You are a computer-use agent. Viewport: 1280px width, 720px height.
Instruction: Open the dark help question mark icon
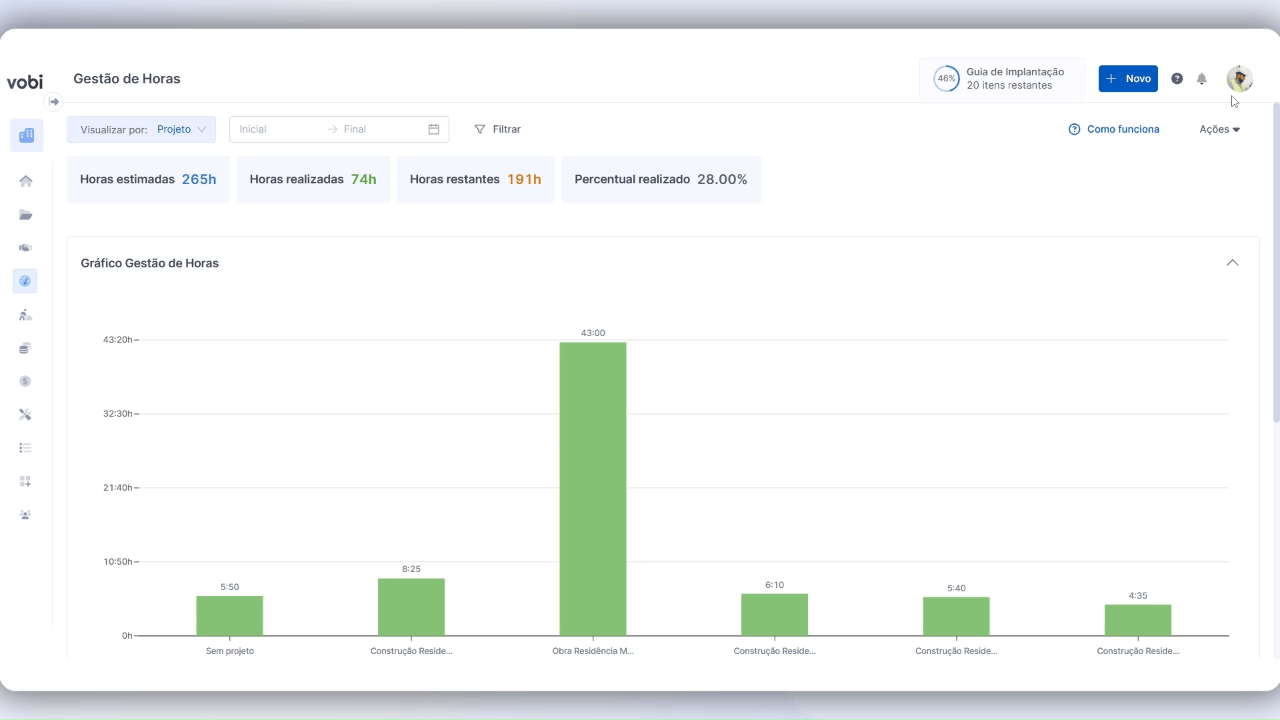[1177, 79]
